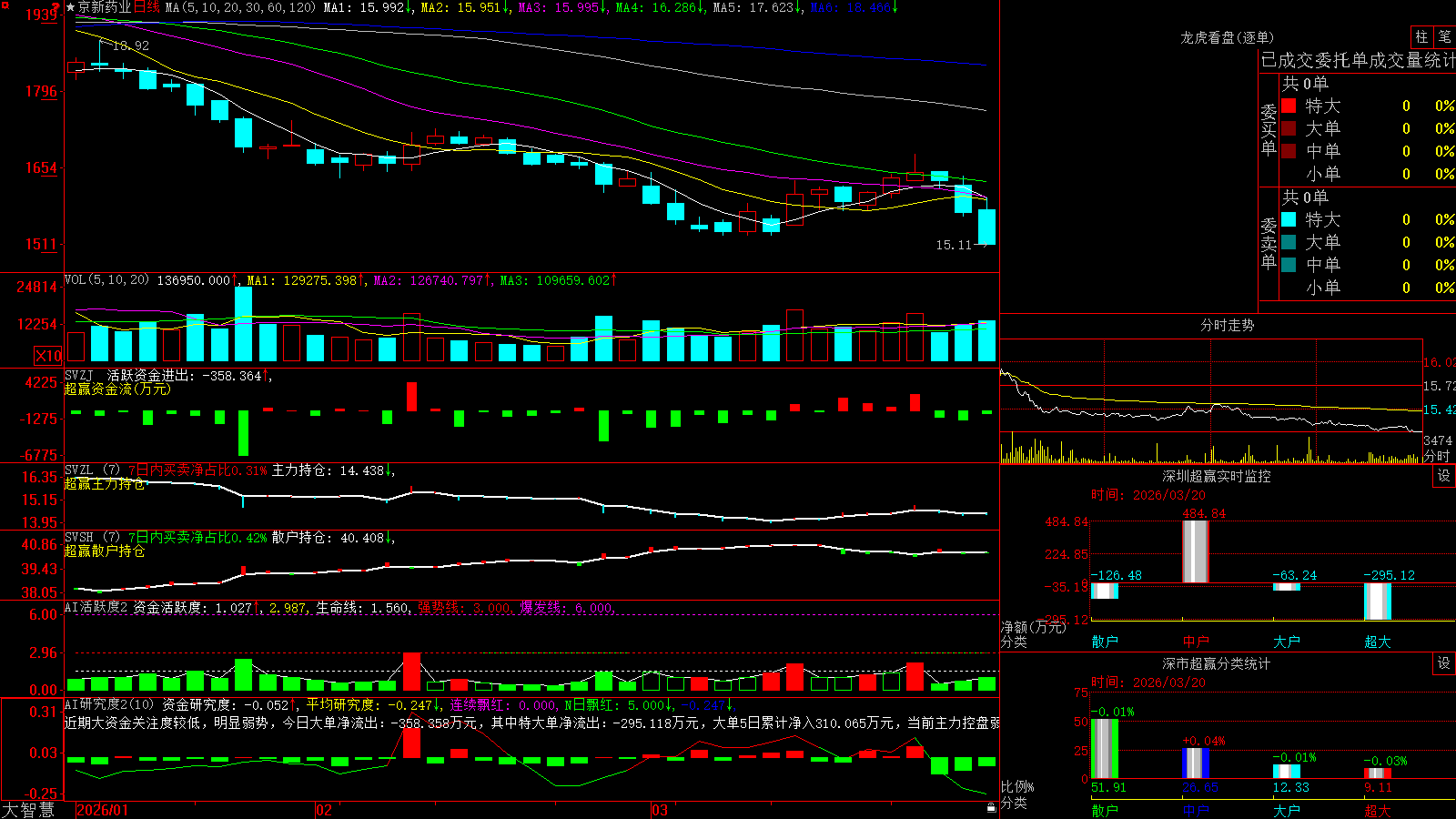Click the 强势线: 3.000 value
Viewport: 1456px width, 819px height.
tap(464, 607)
